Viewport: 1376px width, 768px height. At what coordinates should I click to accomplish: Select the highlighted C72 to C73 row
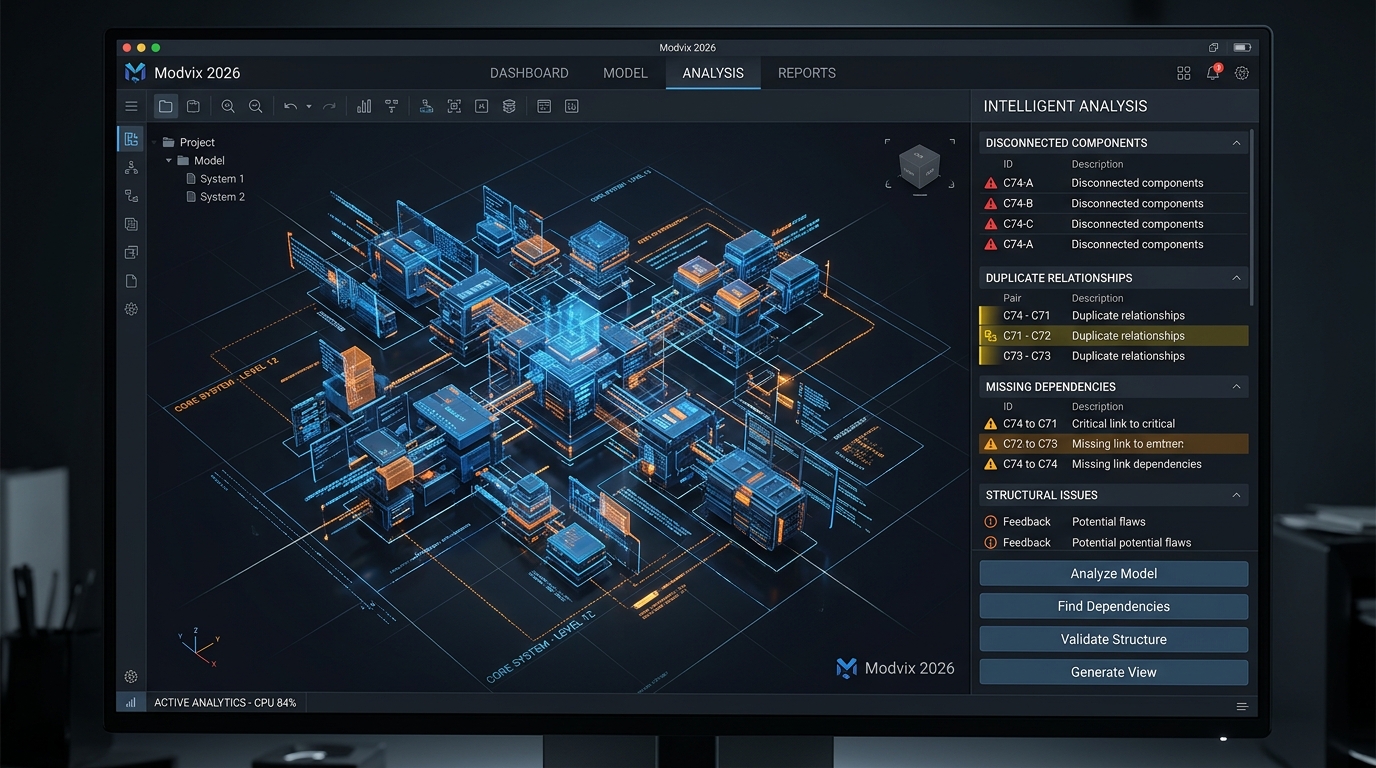pyautogui.click(x=1114, y=444)
